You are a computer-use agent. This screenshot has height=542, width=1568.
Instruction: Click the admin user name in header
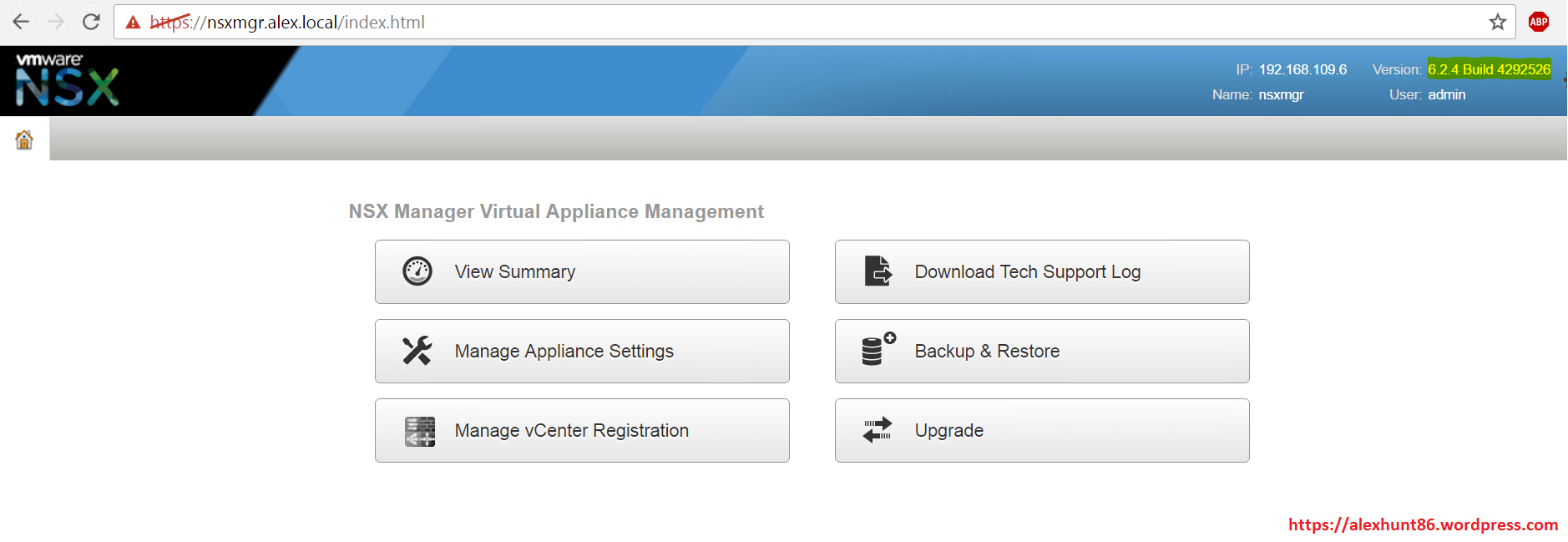coord(1446,94)
